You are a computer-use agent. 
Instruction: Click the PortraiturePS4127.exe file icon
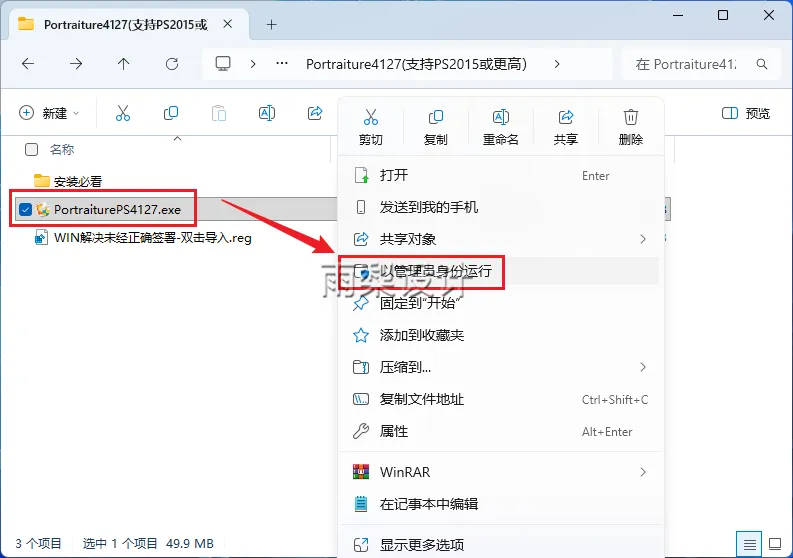[x=42, y=209]
